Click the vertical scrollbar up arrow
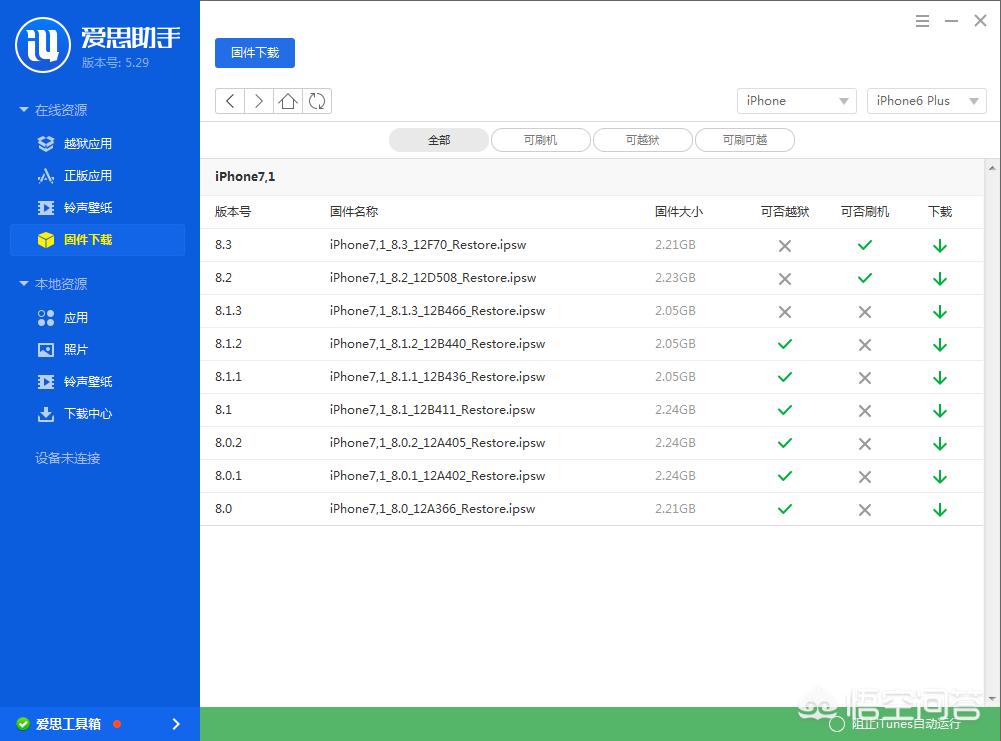The width and height of the screenshot is (1001, 741). (992, 168)
